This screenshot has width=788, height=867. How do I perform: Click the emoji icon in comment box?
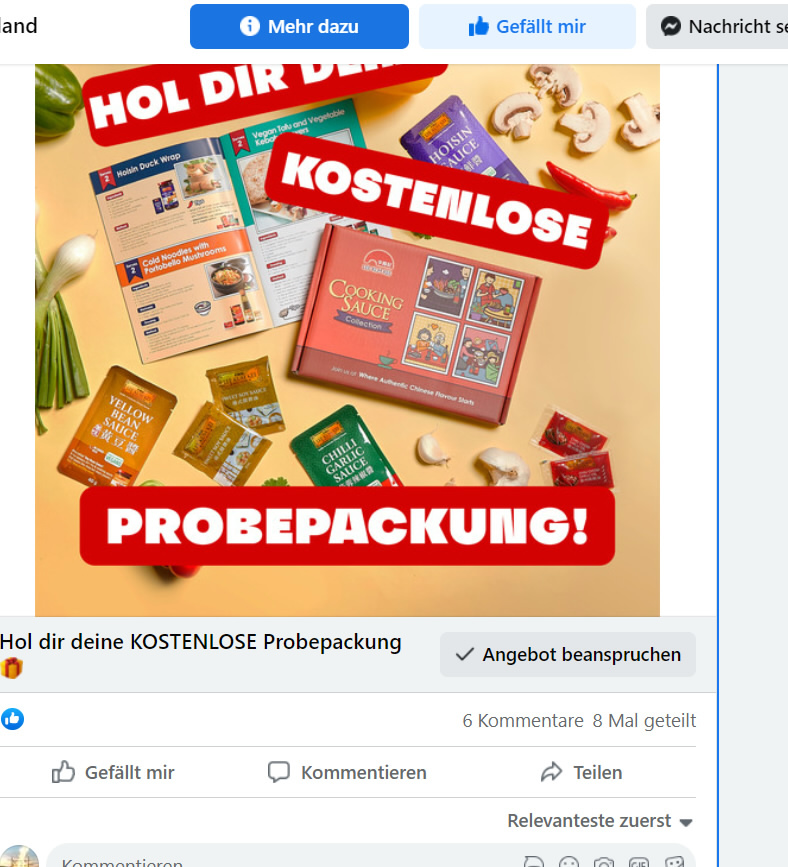(568, 863)
